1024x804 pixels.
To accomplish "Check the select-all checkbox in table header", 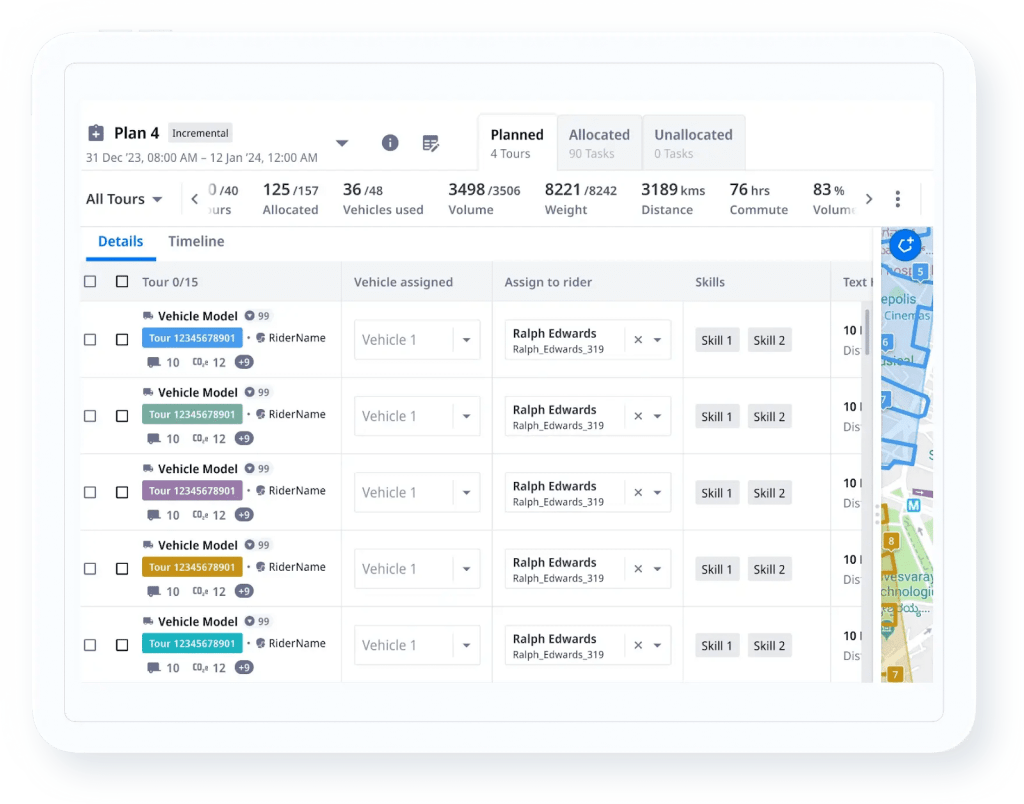I will point(89,281).
